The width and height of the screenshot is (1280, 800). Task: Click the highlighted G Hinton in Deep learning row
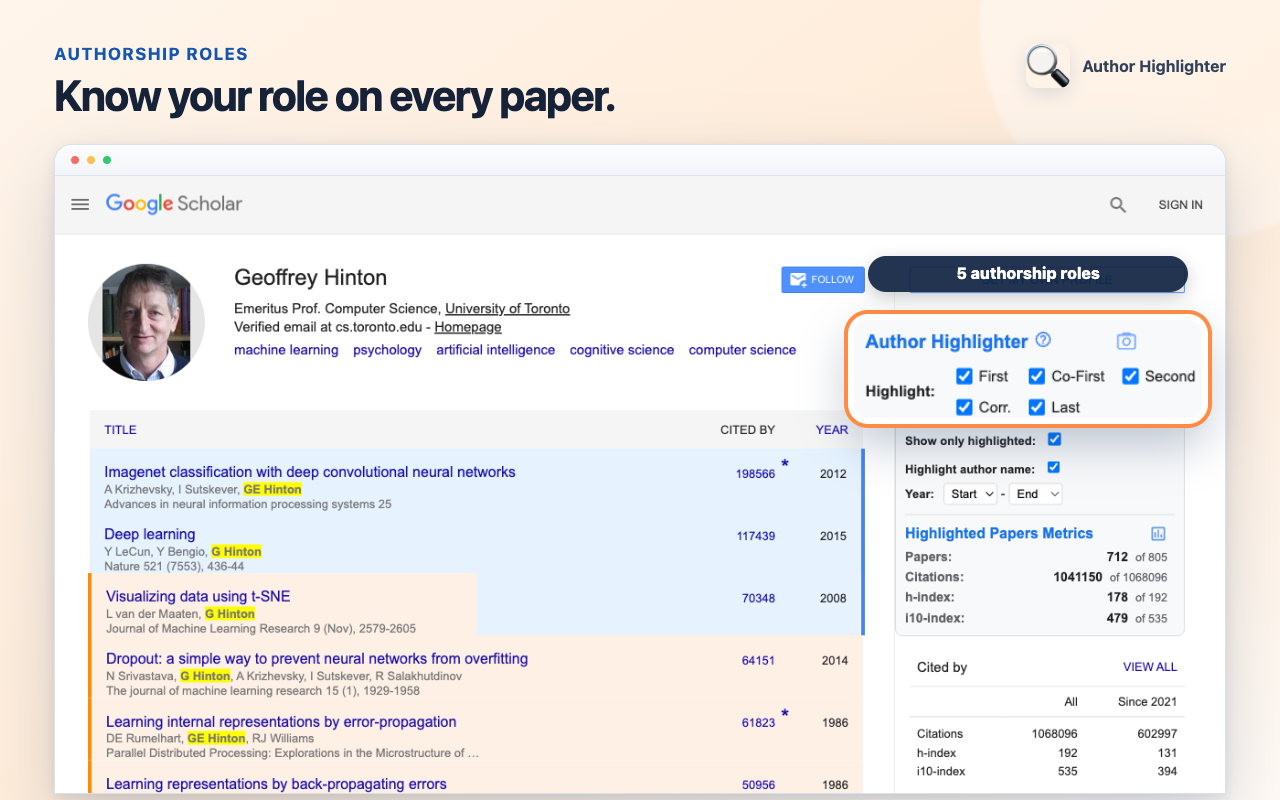coord(236,551)
